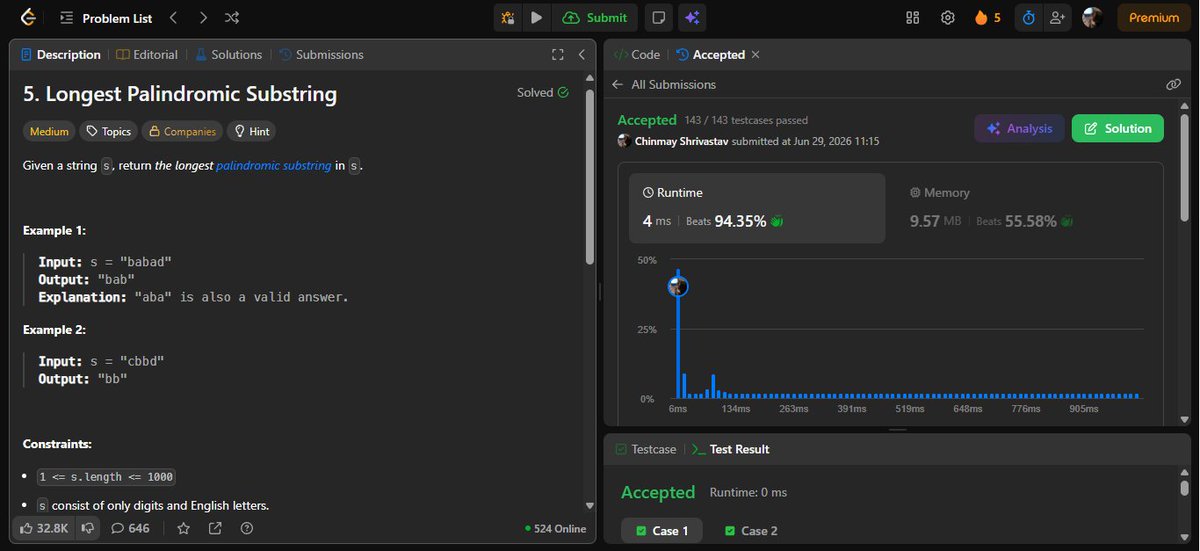Invite a collaborator with add-person icon
Viewport: 1200px width, 551px height.
click(x=1056, y=17)
